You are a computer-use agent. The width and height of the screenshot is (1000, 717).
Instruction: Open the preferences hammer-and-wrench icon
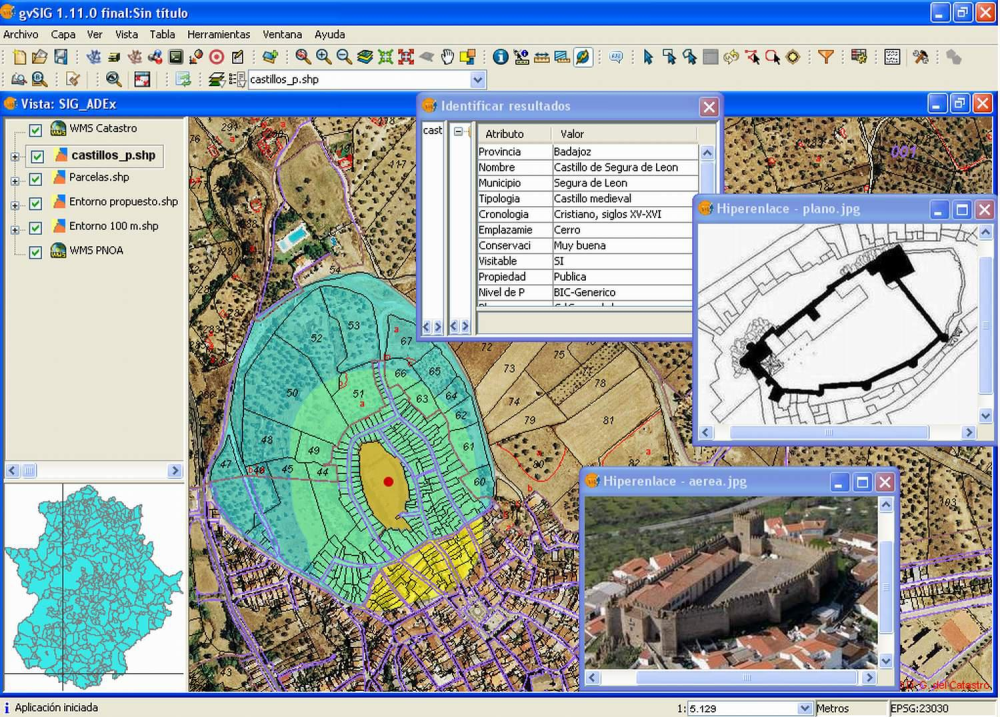coord(920,57)
